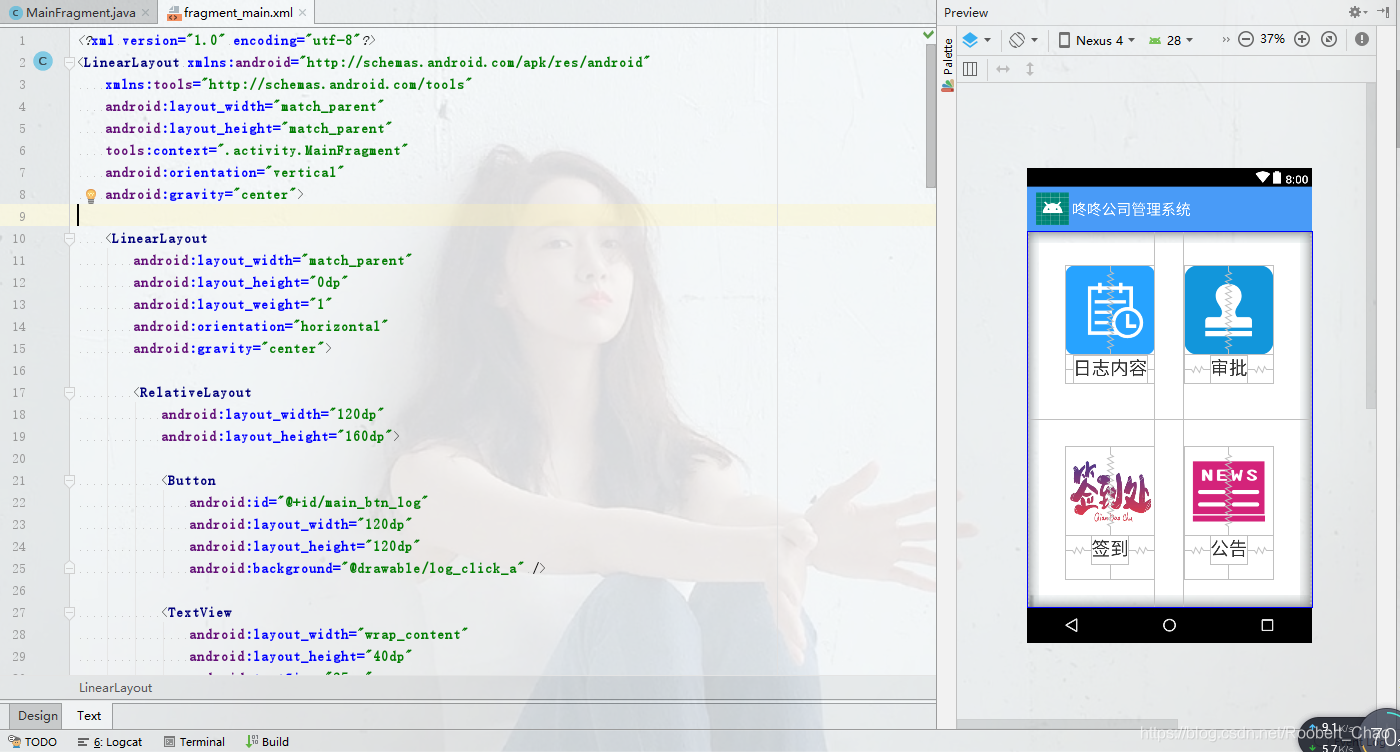This screenshot has width=1400, height=752.
Task: Select the sign-in image button in preview
Action: (x=1110, y=491)
